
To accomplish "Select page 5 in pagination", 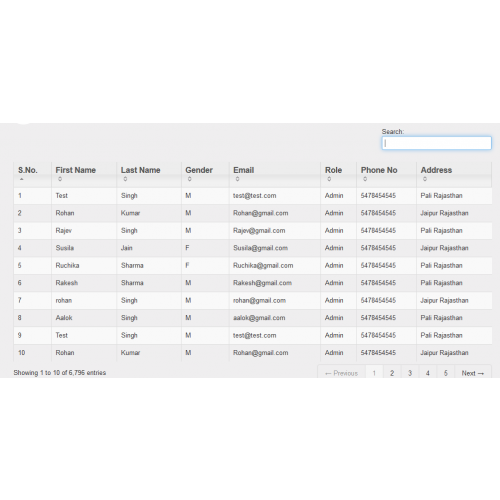I will pos(446,373).
